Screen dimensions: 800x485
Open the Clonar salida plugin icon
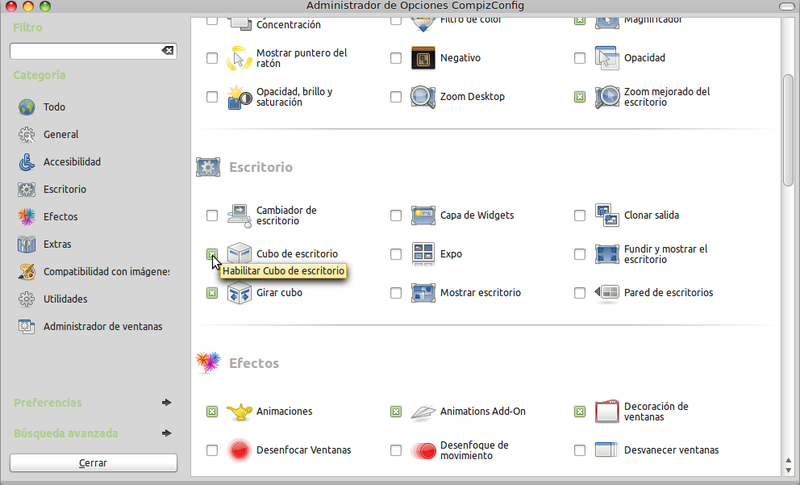point(608,215)
